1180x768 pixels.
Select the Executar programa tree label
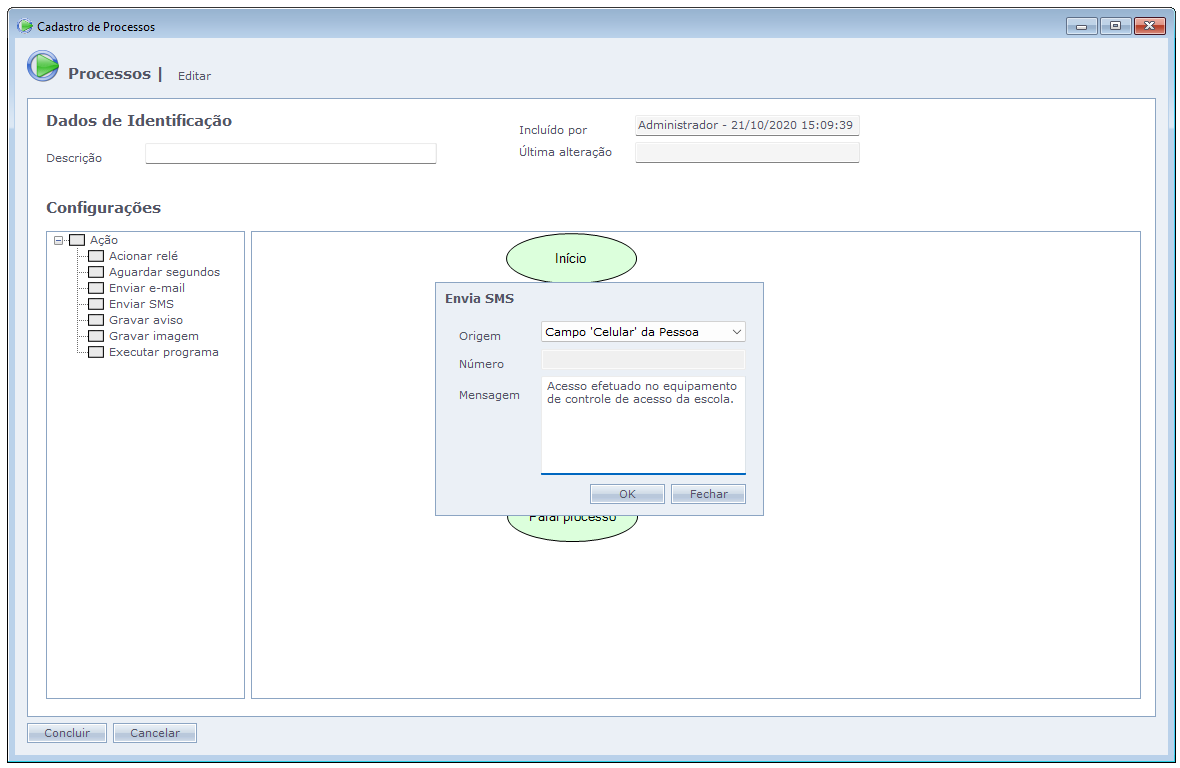pos(163,352)
